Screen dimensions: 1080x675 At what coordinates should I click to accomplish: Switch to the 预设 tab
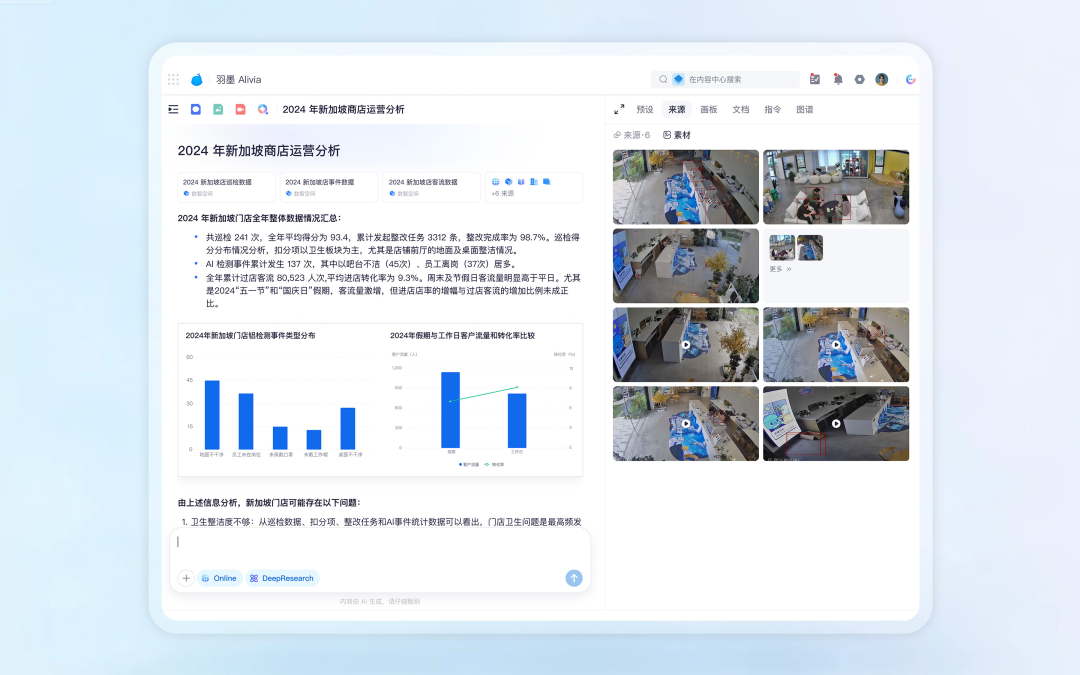coord(645,110)
